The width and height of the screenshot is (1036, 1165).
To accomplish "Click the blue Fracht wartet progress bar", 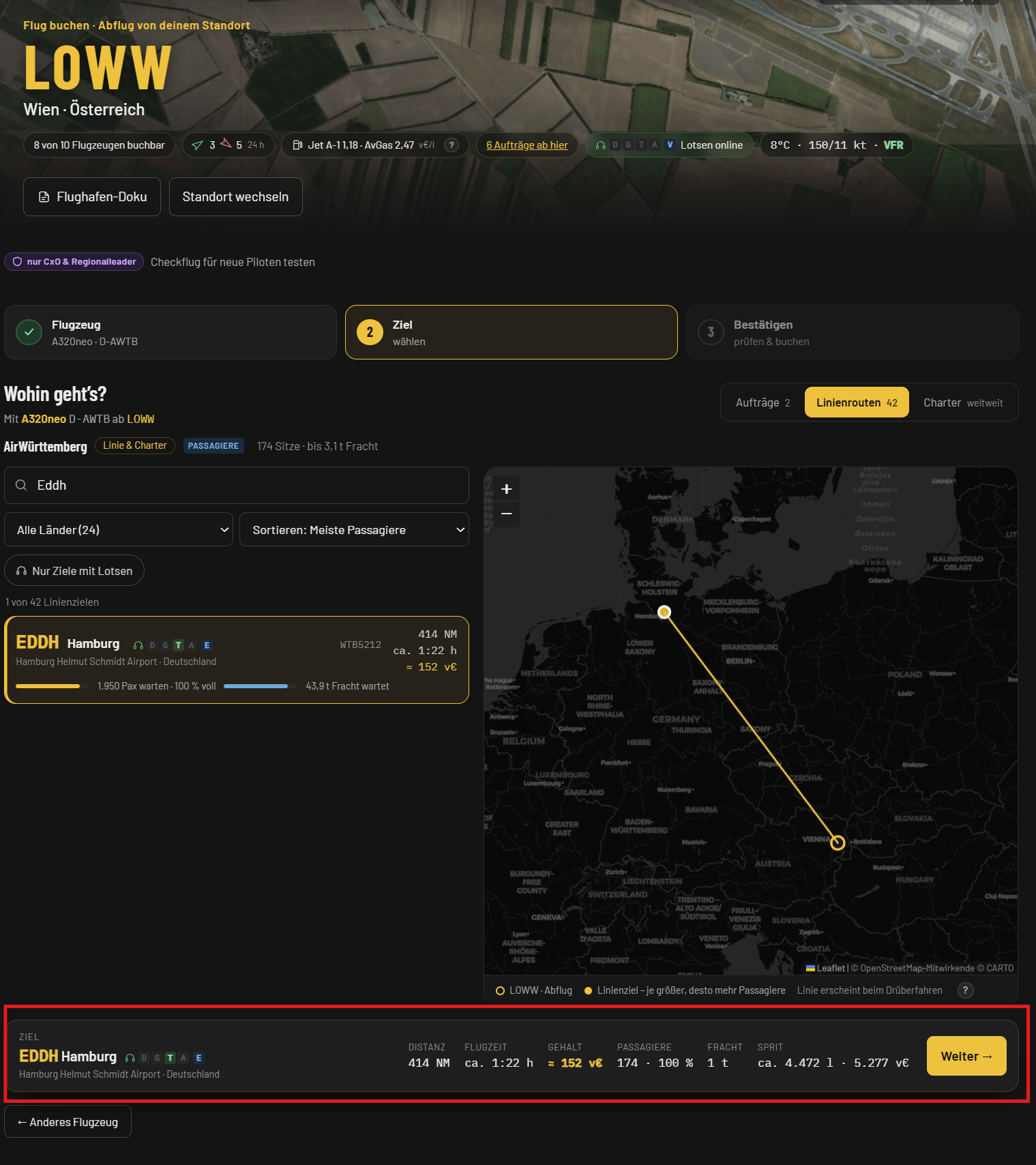I will [261, 686].
